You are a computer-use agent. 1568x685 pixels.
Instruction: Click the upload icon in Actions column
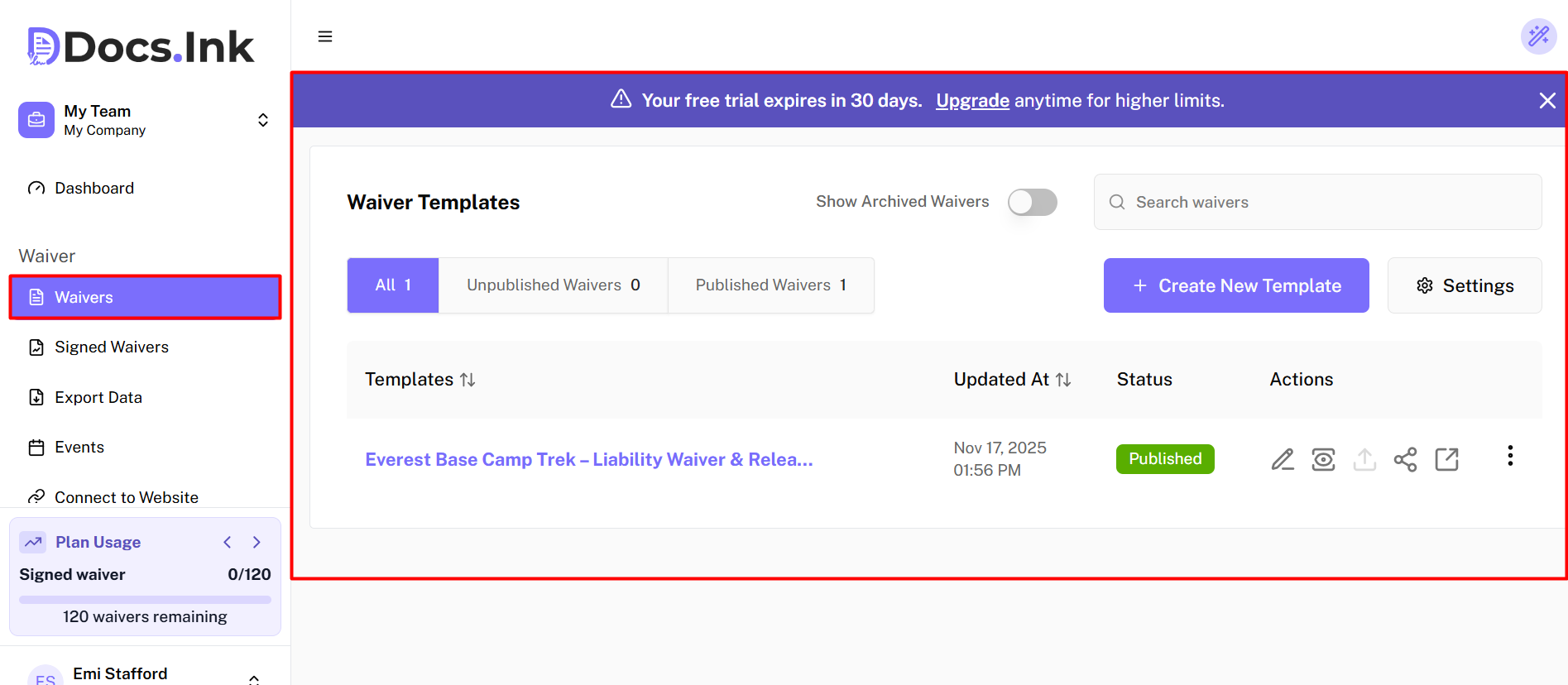(1364, 459)
